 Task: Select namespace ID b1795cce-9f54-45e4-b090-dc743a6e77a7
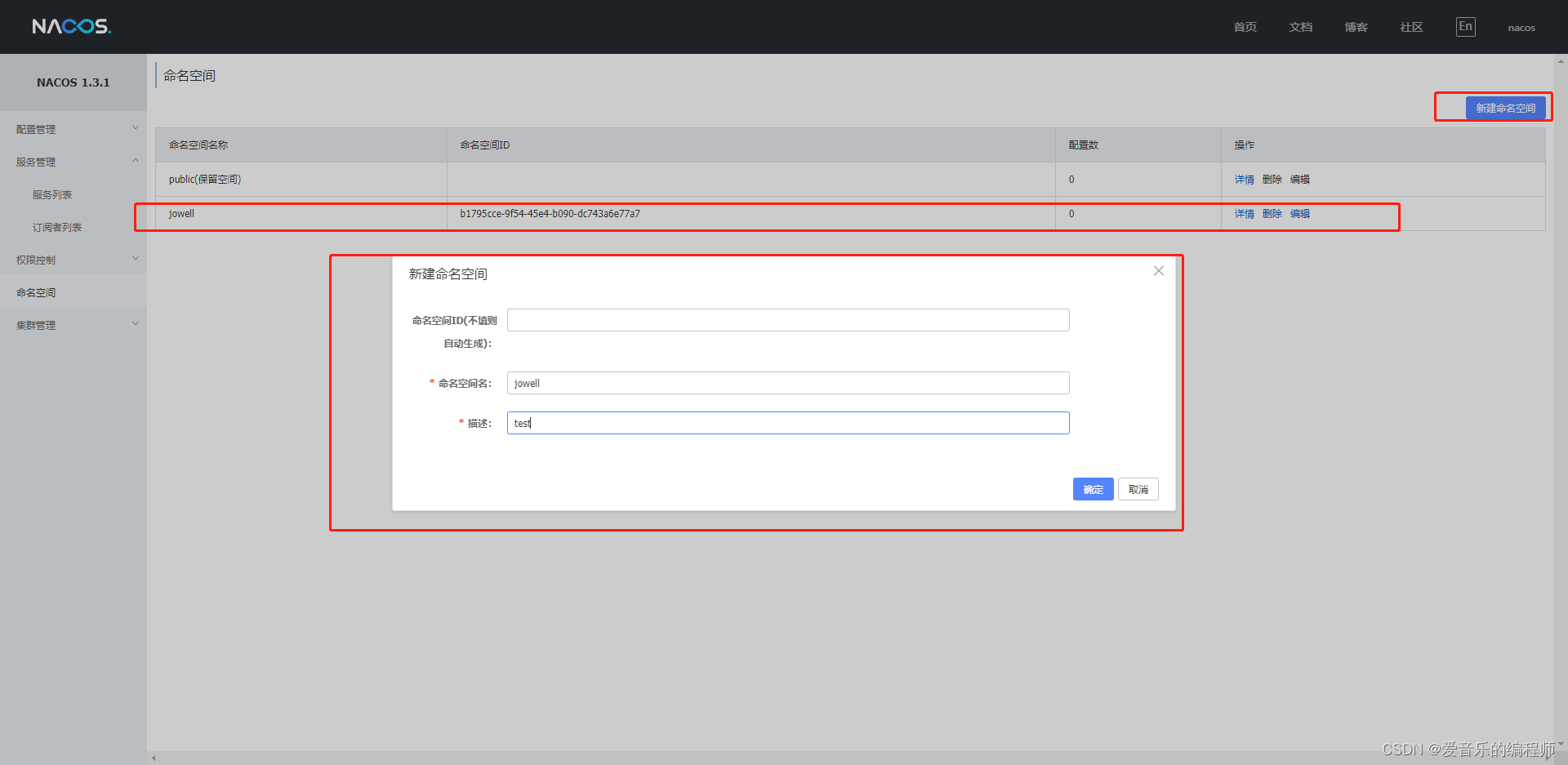pyautogui.click(x=550, y=214)
